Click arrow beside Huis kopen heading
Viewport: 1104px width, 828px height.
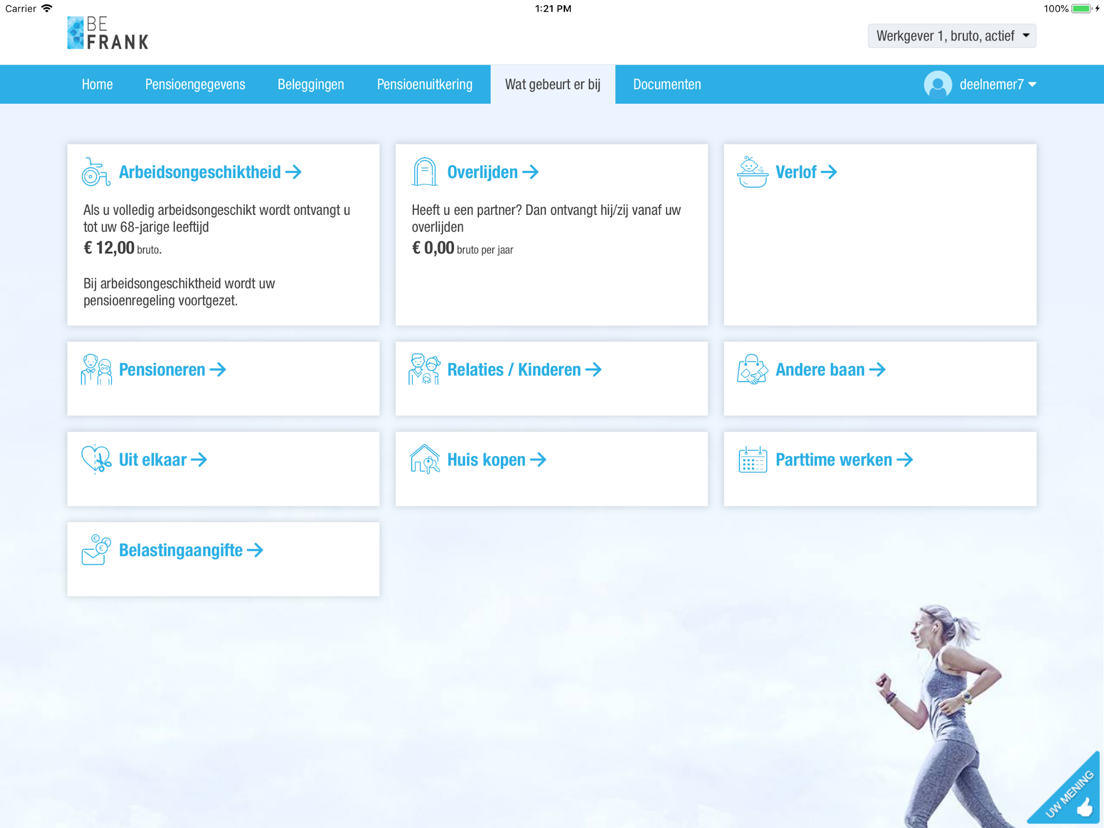click(538, 460)
